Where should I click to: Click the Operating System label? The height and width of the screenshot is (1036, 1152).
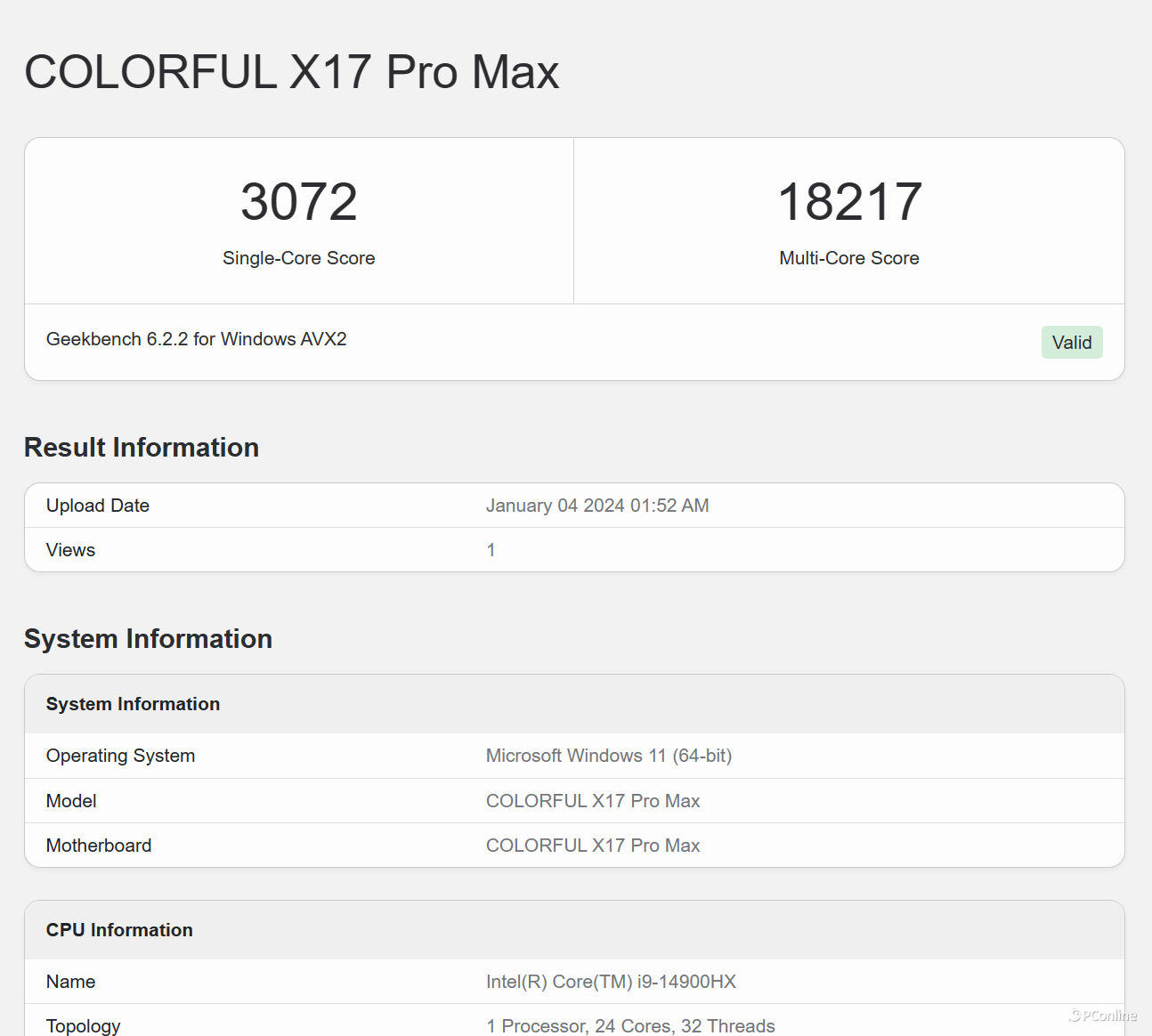(120, 756)
